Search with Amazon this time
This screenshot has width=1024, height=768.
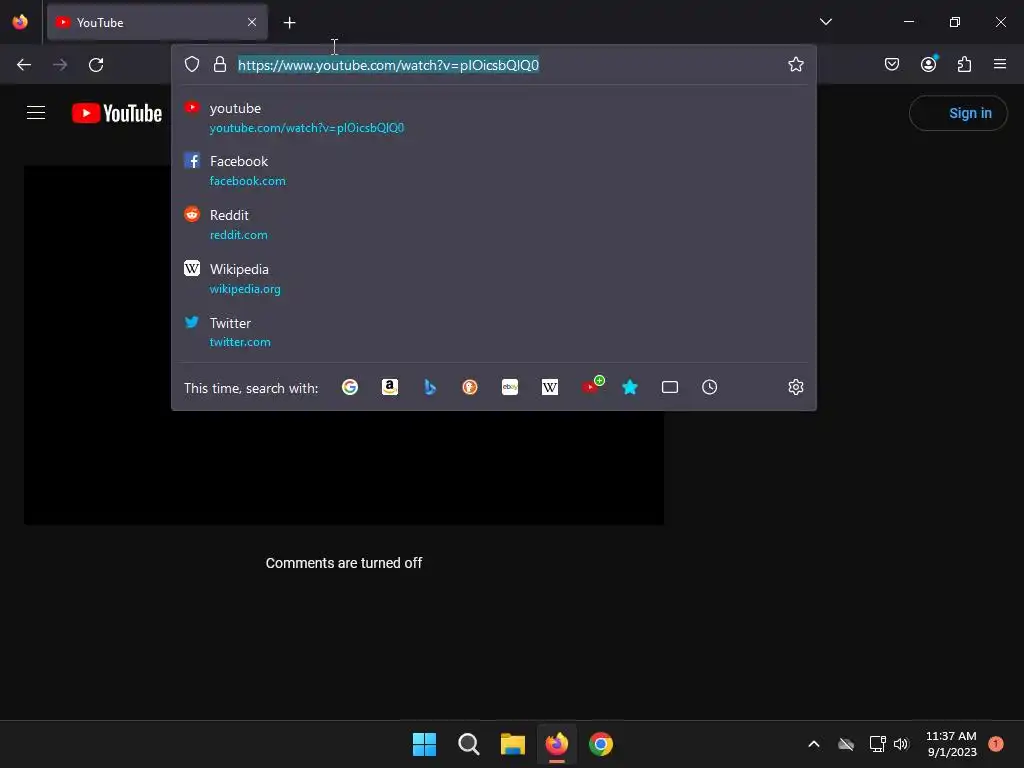pyautogui.click(x=390, y=387)
